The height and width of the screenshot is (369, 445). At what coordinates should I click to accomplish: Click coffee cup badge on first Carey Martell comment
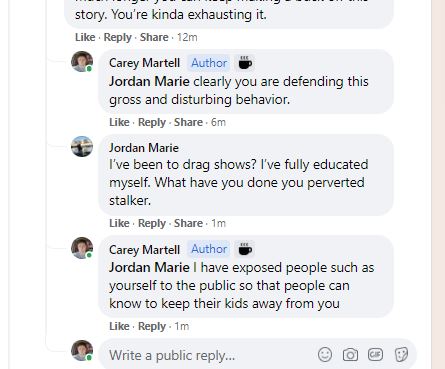click(245, 63)
